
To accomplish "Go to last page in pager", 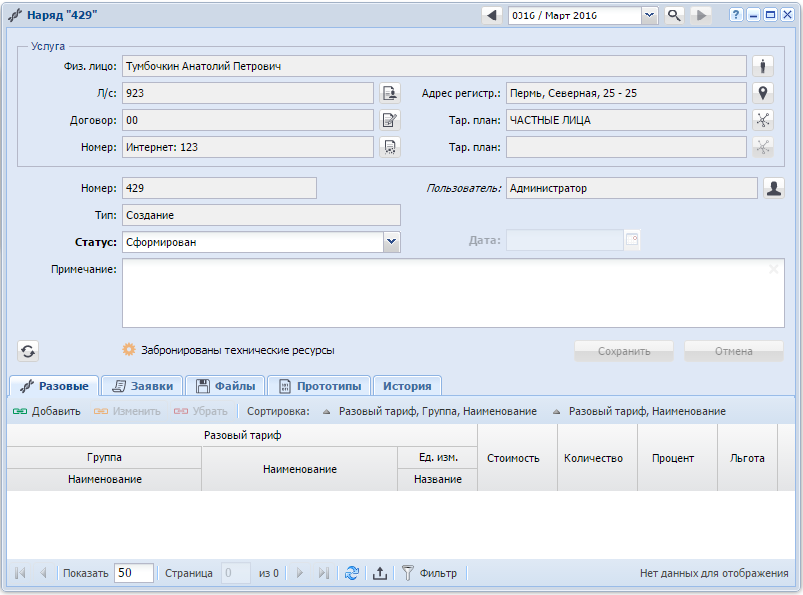I will click(324, 573).
